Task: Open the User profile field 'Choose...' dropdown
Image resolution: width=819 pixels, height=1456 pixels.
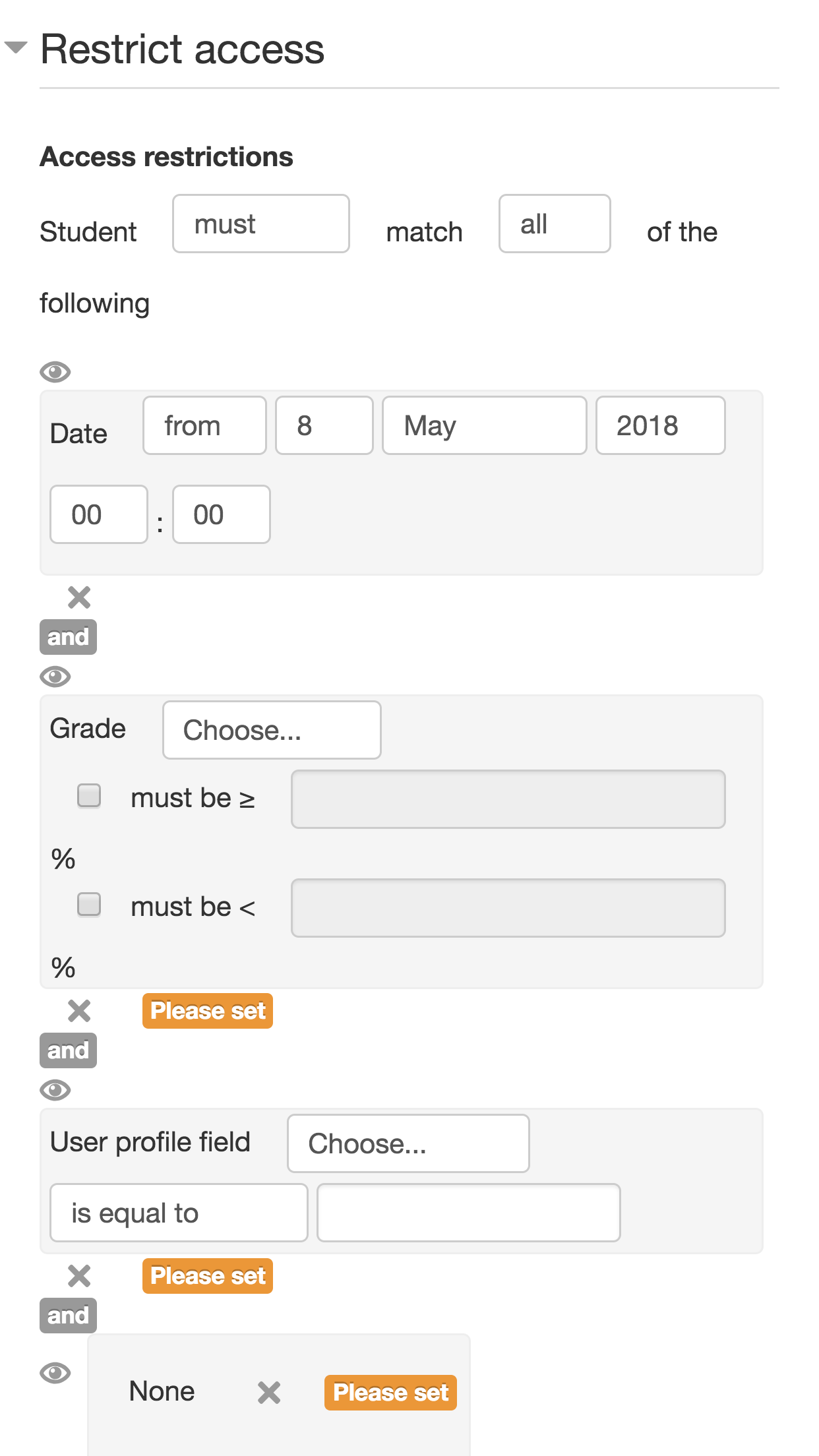Action: 408,1143
